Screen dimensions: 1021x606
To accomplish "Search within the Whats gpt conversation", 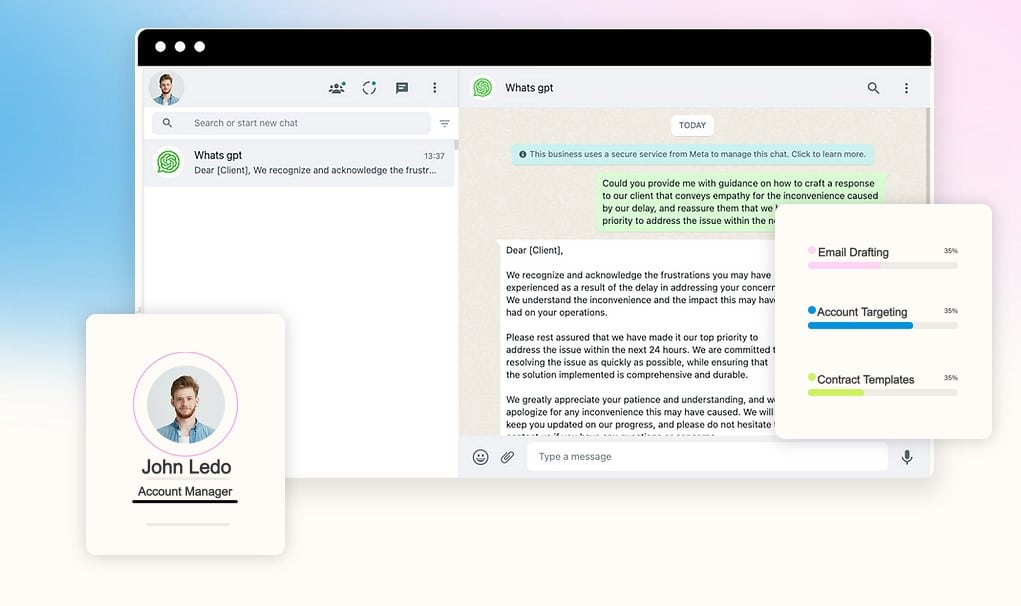I will [x=873, y=88].
